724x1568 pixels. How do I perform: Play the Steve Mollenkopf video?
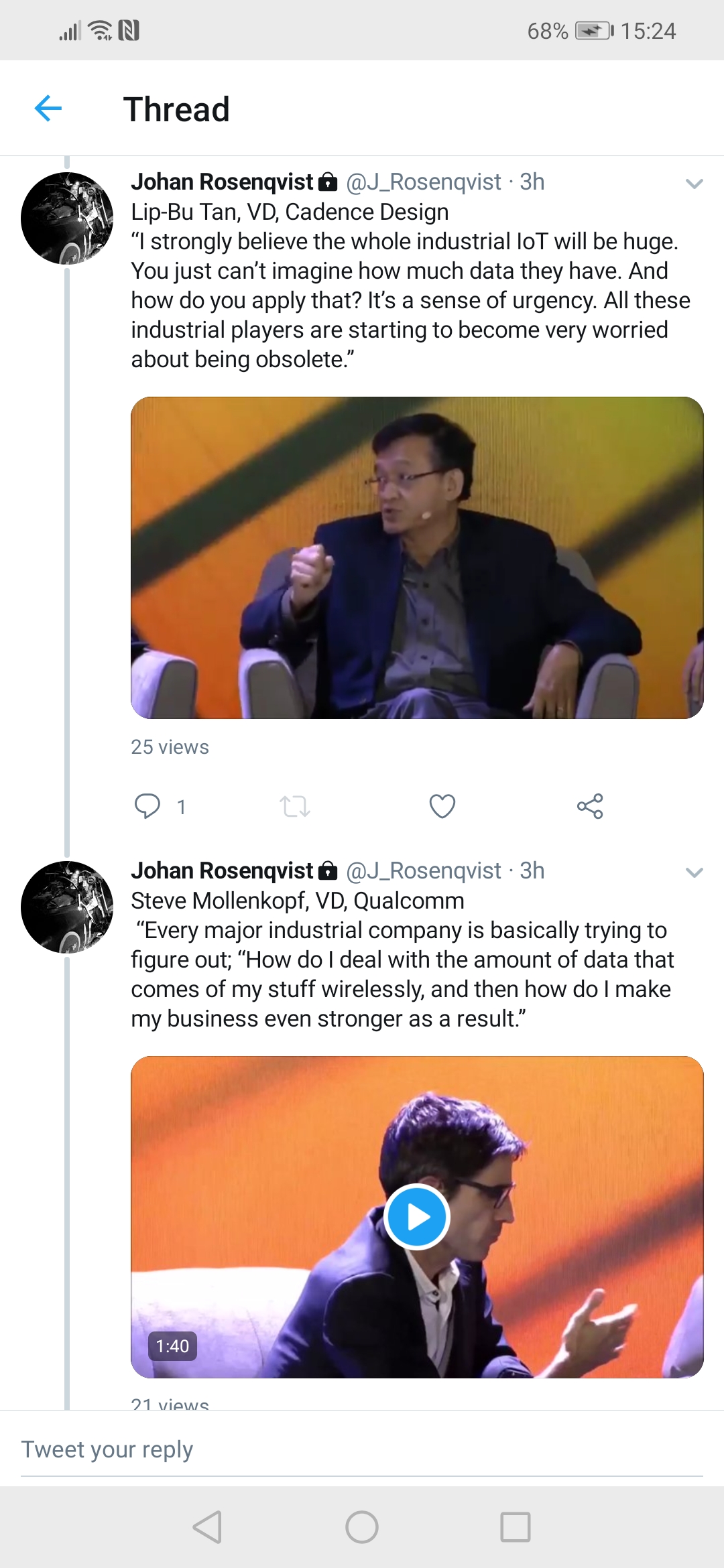pyautogui.click(x=417, y=1217)
